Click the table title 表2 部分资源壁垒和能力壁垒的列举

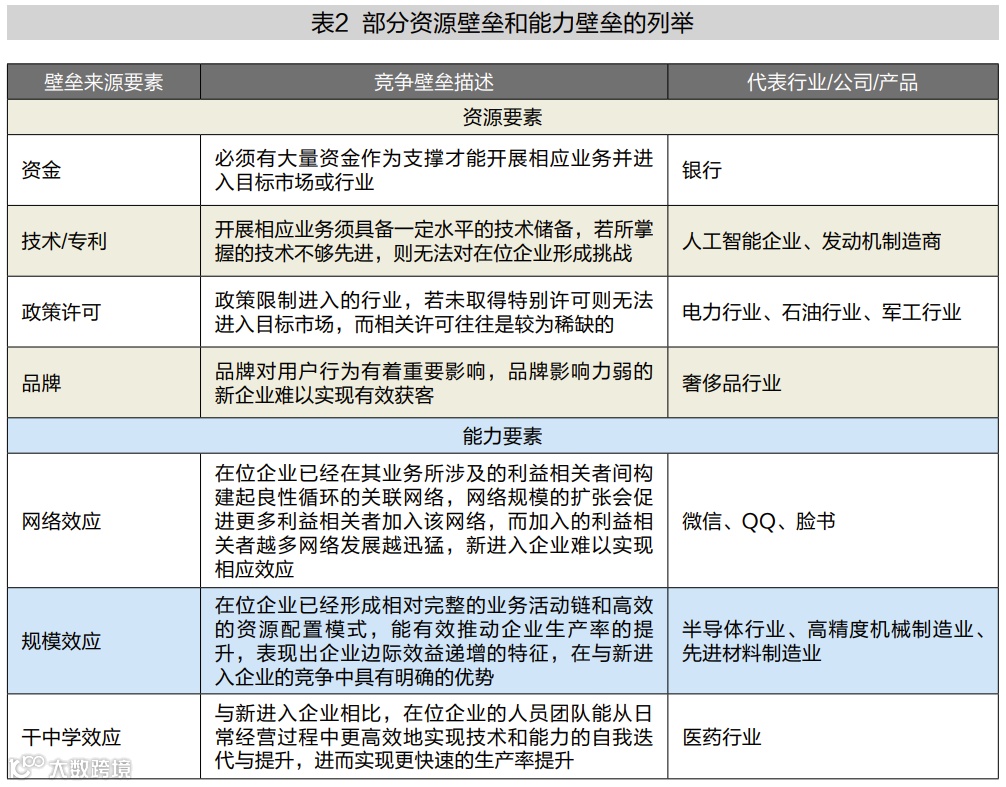pos(502,23)
